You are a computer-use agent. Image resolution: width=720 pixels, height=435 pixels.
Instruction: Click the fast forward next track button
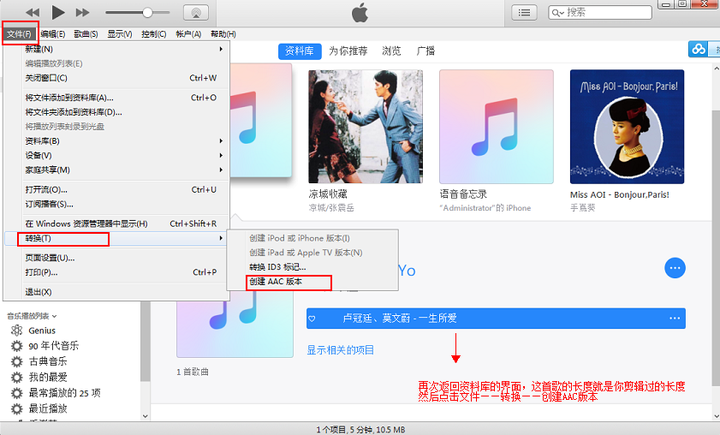[x=83, y=12]
